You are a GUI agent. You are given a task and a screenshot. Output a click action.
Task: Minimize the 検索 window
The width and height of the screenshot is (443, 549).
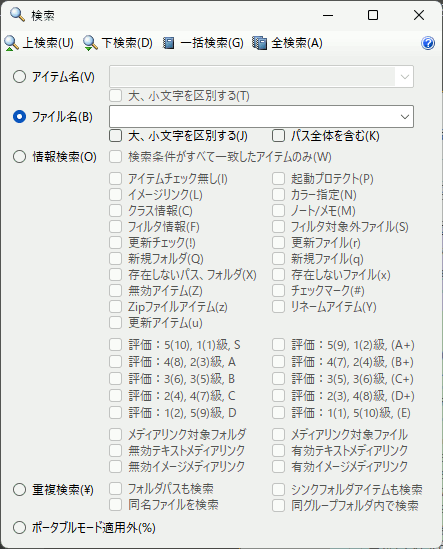328,15
